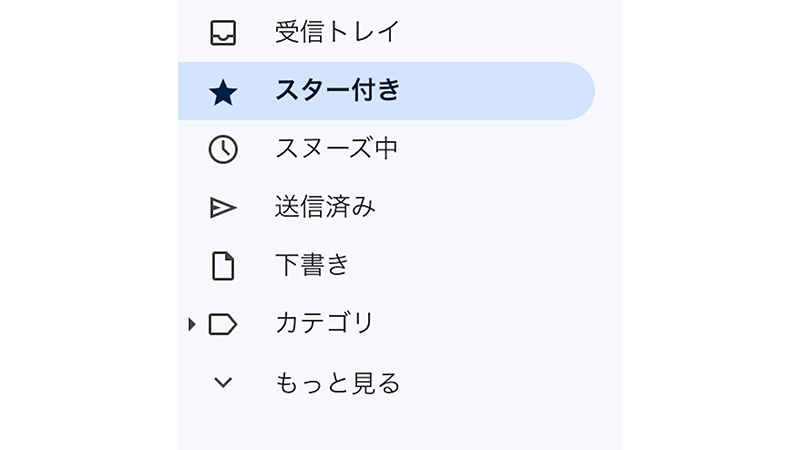The width and height of the screenshot is (800, 450).
Task: Open the 受信トレイ folder label
Action: [x=337, y=33]
